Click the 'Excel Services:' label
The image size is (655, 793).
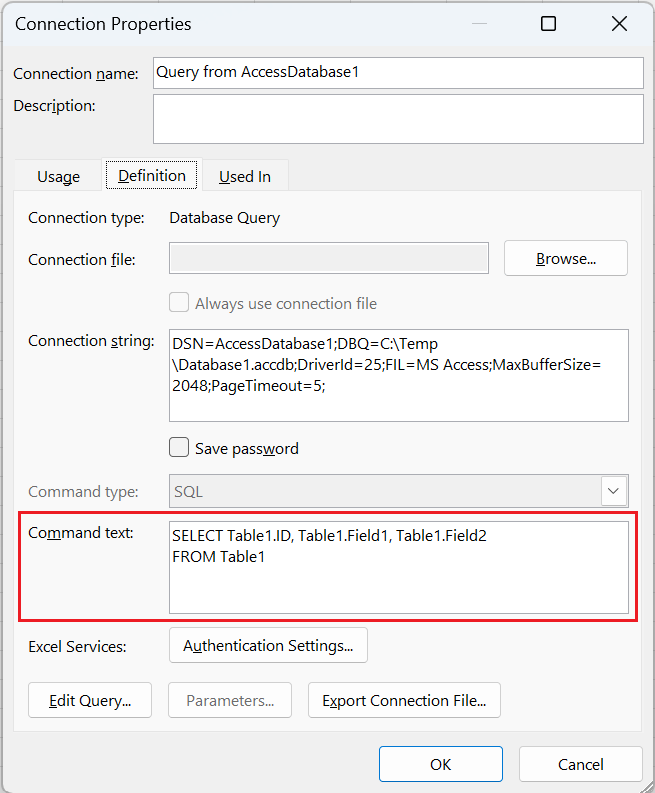(x=77, y=647)
